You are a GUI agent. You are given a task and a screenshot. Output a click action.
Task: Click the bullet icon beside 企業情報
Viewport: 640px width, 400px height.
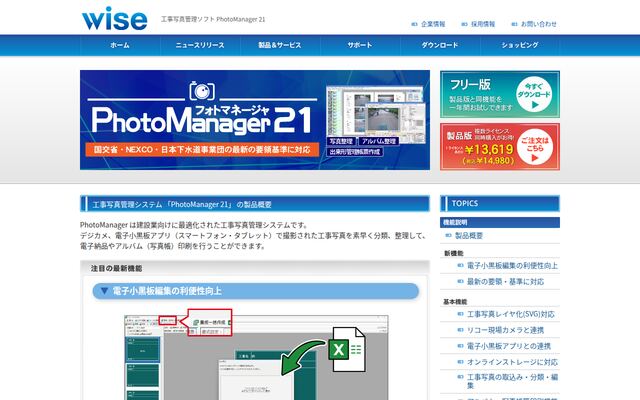(x=414, y=24)
